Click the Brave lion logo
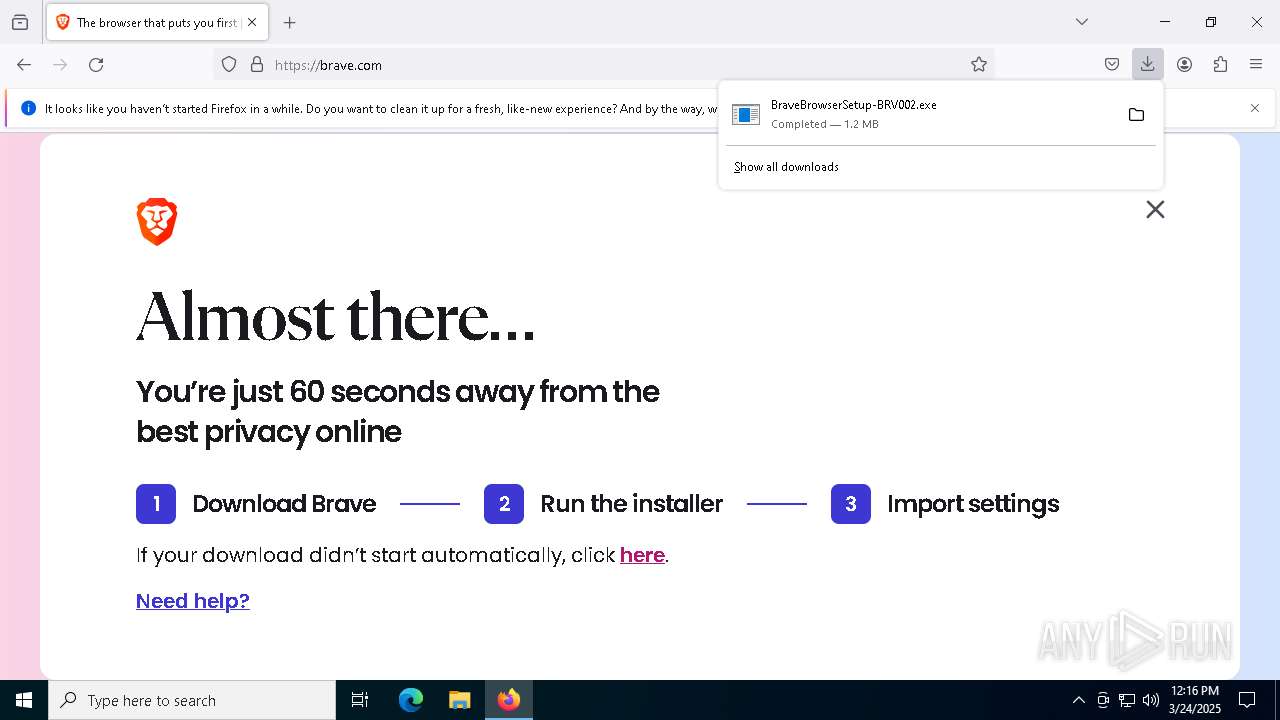Screen dimensions: 1280x720 [x=157, y=222]
